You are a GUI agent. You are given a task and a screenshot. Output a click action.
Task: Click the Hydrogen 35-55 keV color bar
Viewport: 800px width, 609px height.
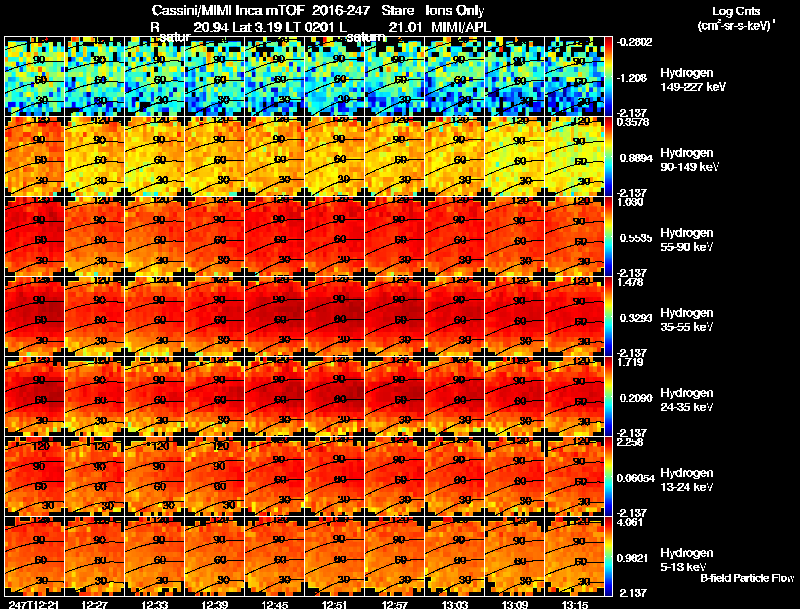tap(609, 316)
